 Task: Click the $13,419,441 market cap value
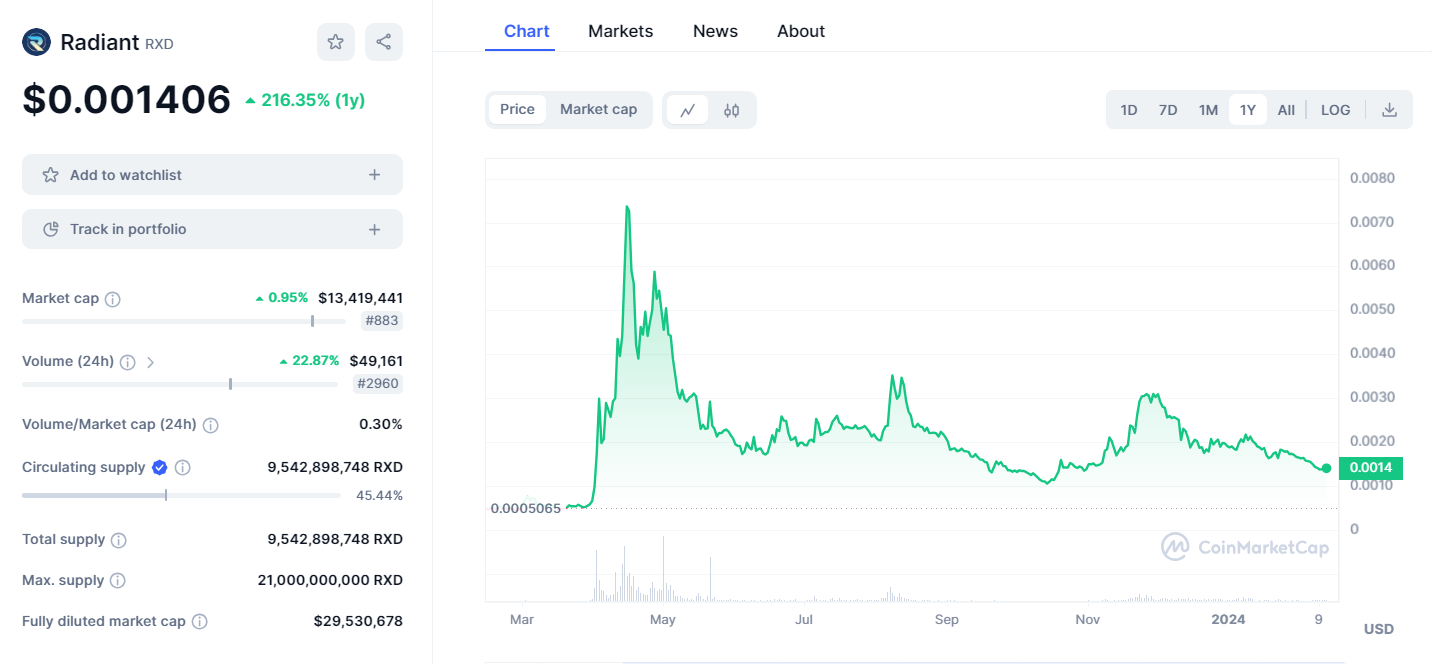pos(360,298)
